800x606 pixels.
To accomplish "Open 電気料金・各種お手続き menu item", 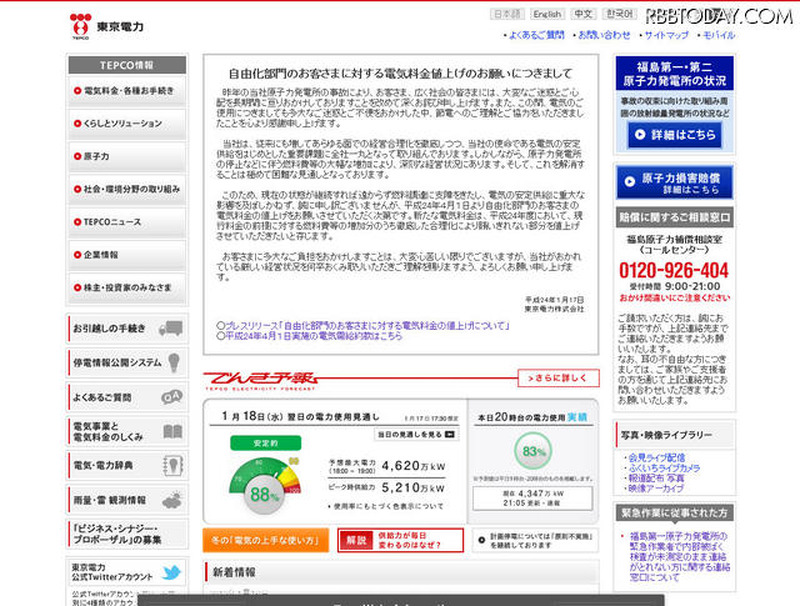I will pyautogui.click(x=127, y=90).
